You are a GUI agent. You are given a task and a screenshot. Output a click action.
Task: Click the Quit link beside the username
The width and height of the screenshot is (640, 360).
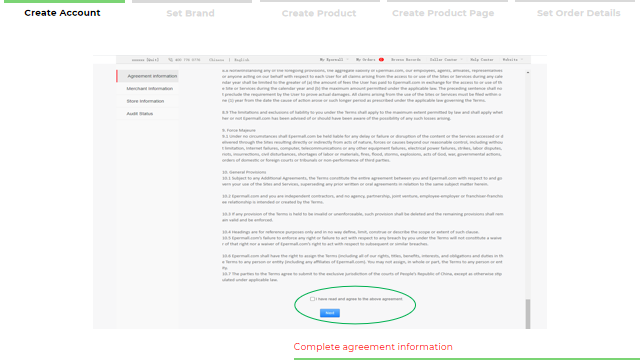click(x=153, y=60)
